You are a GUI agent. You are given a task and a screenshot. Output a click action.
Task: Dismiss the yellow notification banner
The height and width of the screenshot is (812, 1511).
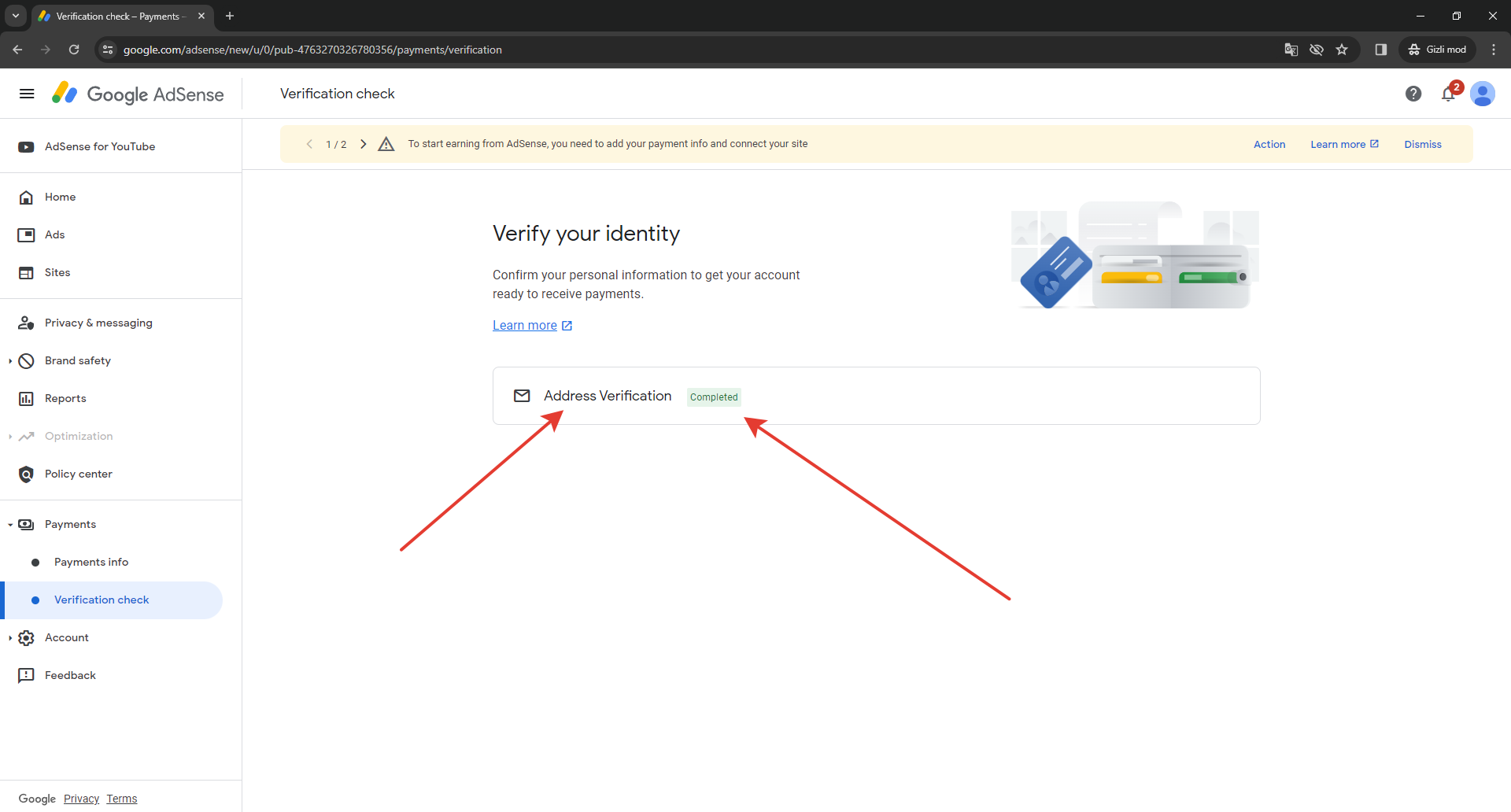pos(1423,145)
